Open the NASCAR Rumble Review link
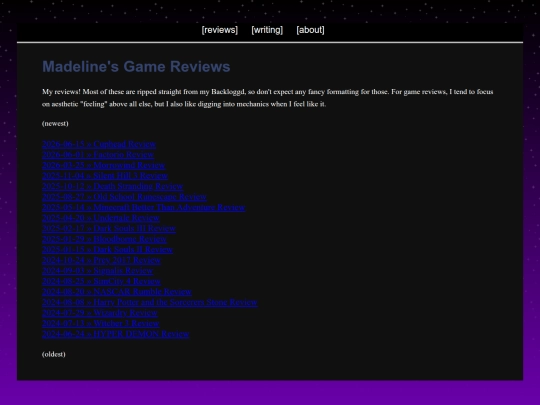540x405 pixels. pos(117,292)
